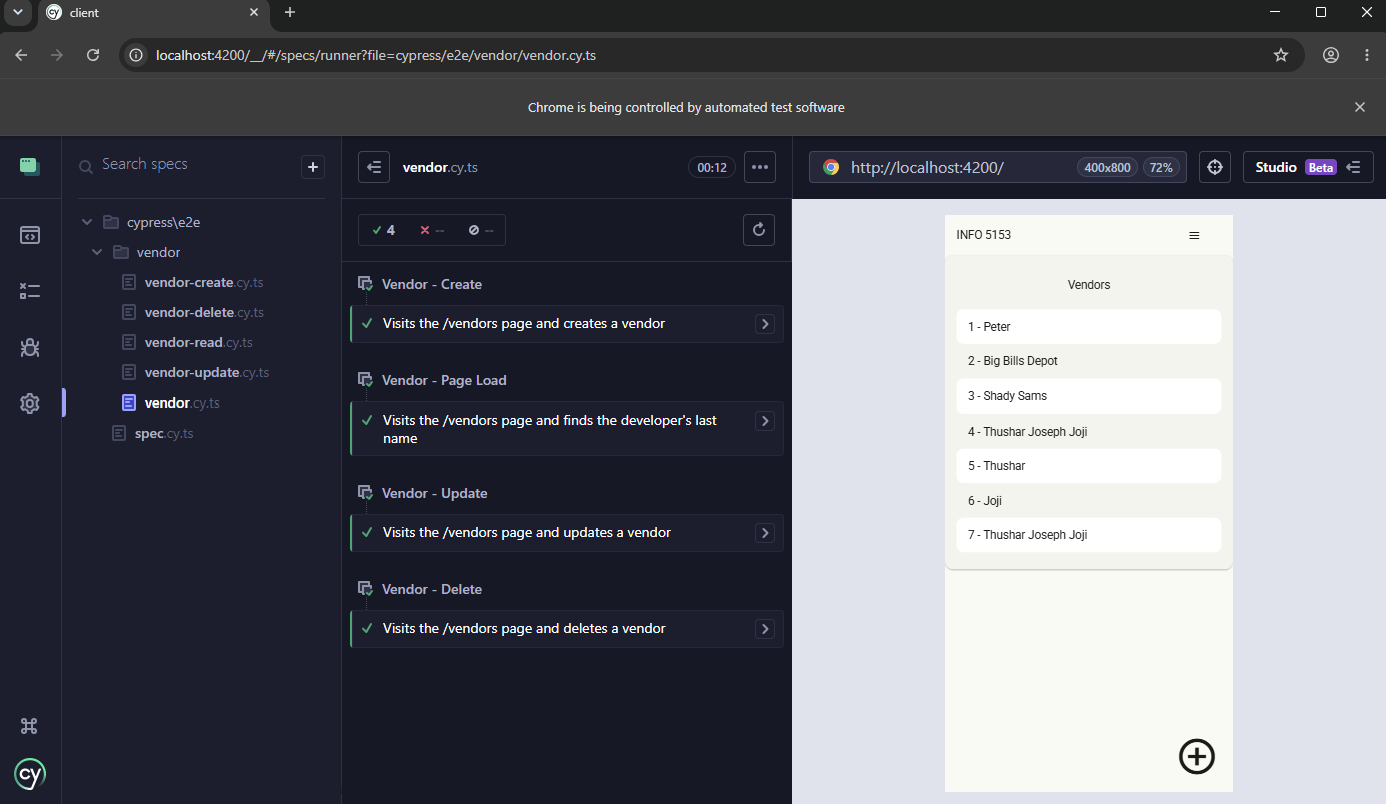The height and width of the screenshot is (804, 1386).
Task: Select vendor-delete.cy.ts spec file
Action: tap(204, 312)
